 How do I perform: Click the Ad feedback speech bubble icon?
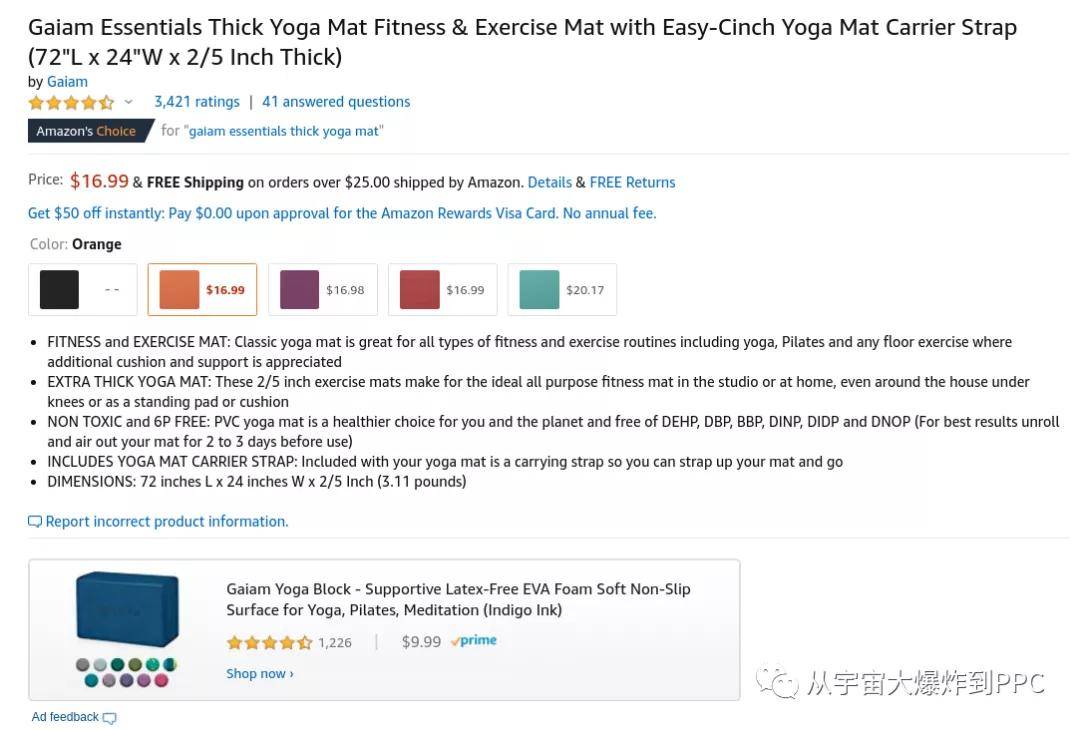(110, 718)
